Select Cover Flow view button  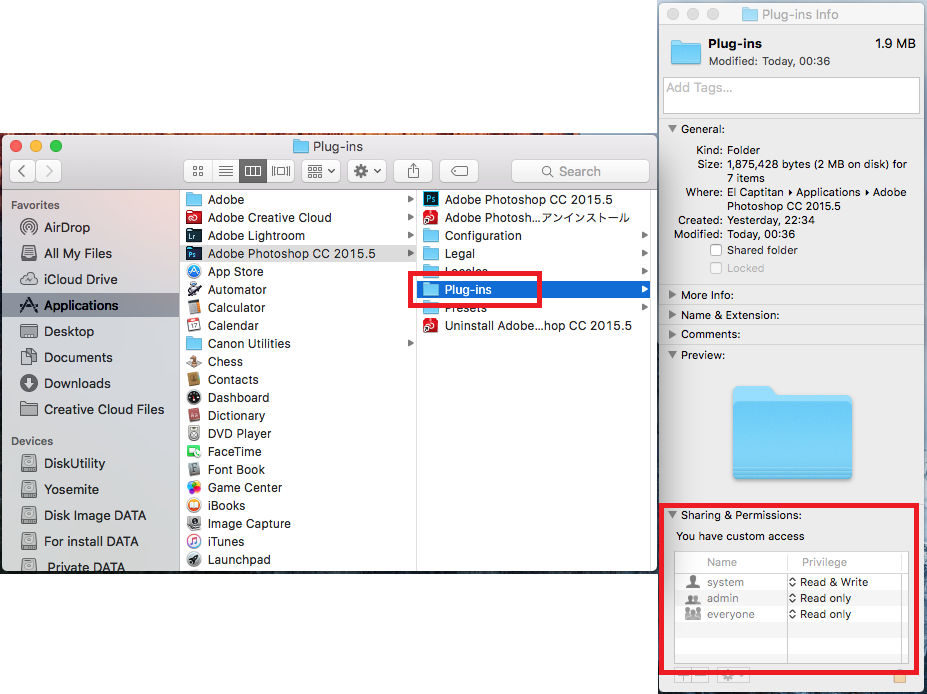pos(281,171)
